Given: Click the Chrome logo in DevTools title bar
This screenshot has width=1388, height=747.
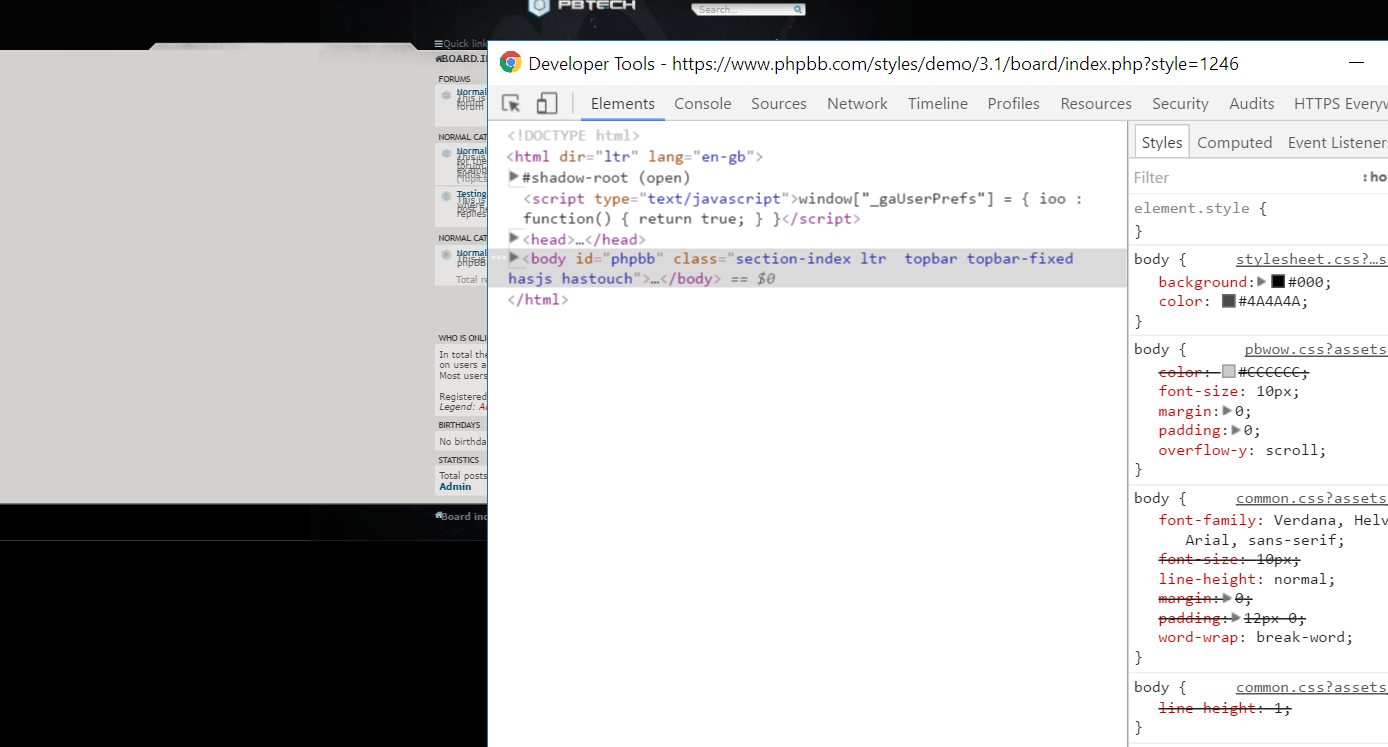Looking at the screenshot, I should (510, 63).
